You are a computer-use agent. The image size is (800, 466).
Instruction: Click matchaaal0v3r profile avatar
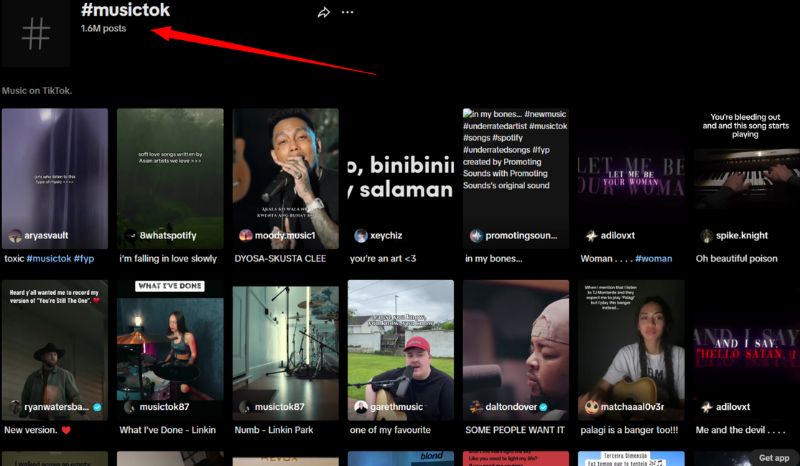(x=591, y=407)
